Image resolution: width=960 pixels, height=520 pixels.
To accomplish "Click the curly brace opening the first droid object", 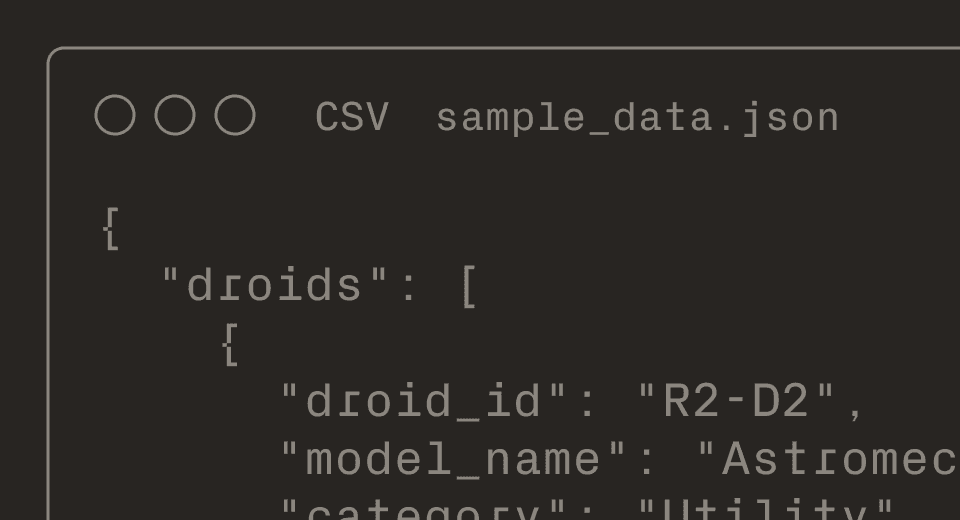I will click(x=229, y=344).
